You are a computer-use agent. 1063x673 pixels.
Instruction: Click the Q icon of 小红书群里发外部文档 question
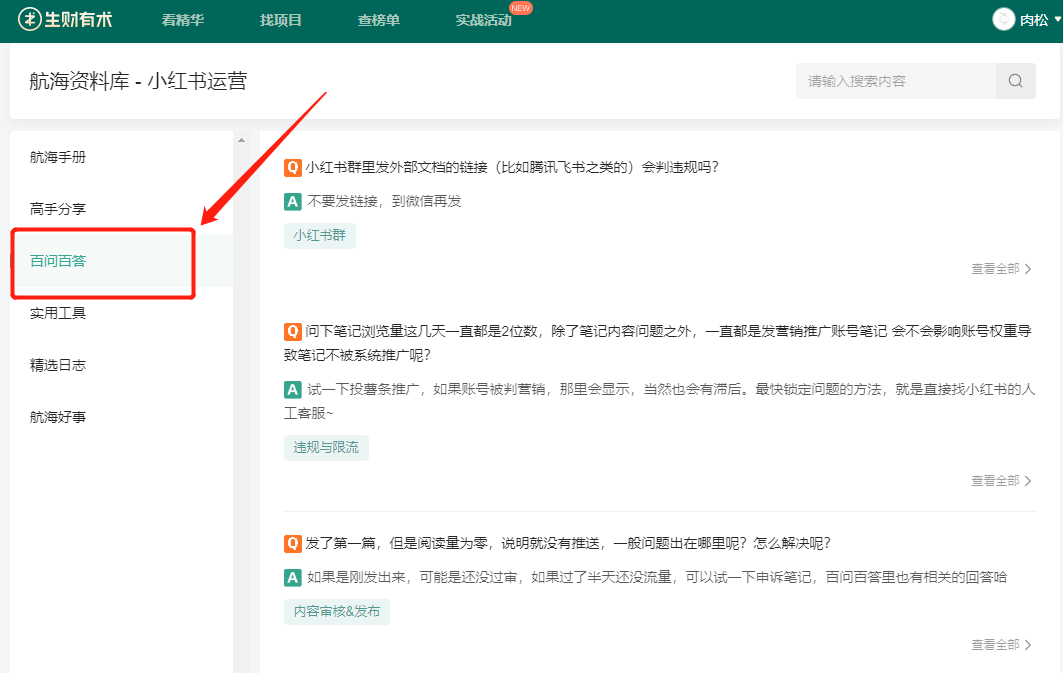292,167
